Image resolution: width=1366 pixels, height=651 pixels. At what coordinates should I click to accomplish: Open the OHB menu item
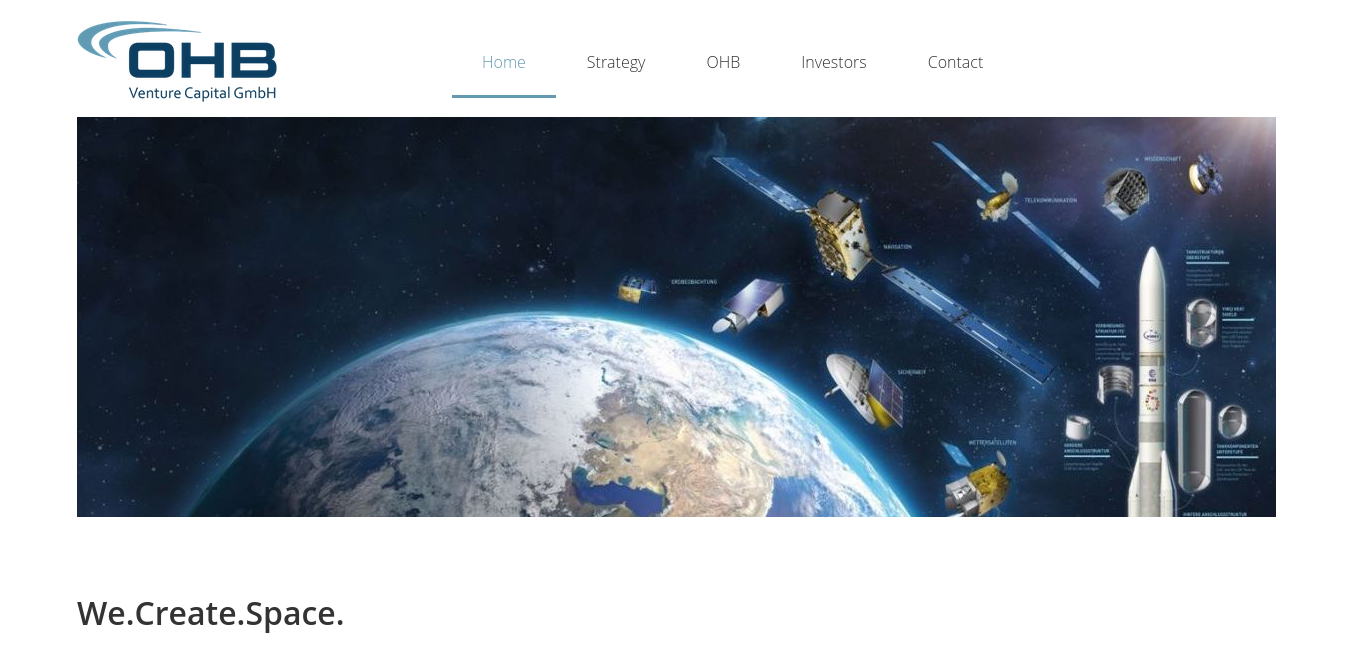coord(723,62)
